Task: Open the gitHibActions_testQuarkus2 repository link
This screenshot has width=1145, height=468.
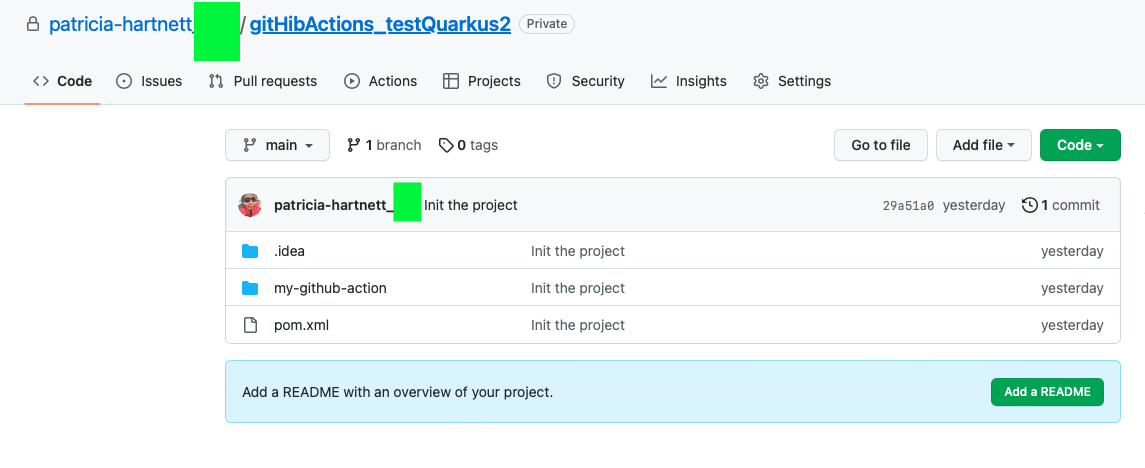Action: pos(380,24)
